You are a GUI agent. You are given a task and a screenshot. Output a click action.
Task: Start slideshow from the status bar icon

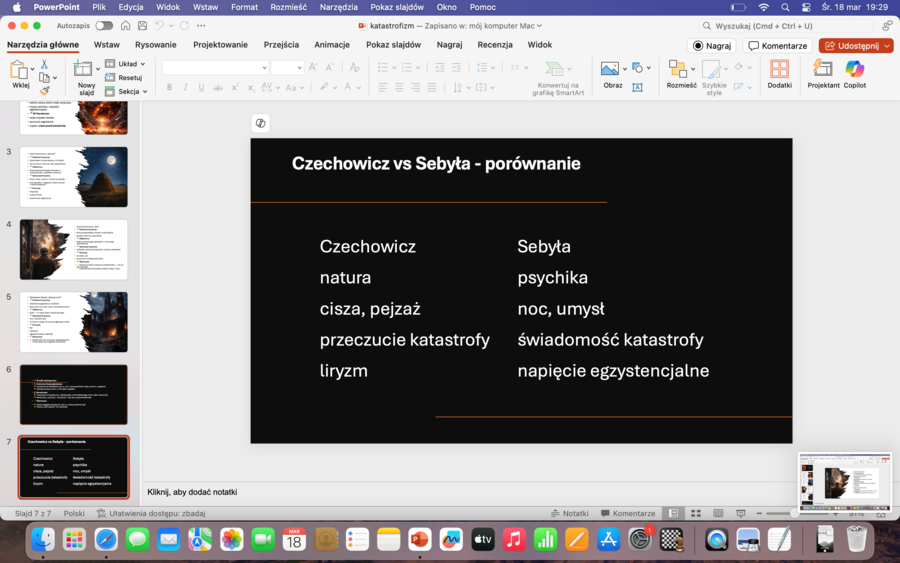[743, 513]
